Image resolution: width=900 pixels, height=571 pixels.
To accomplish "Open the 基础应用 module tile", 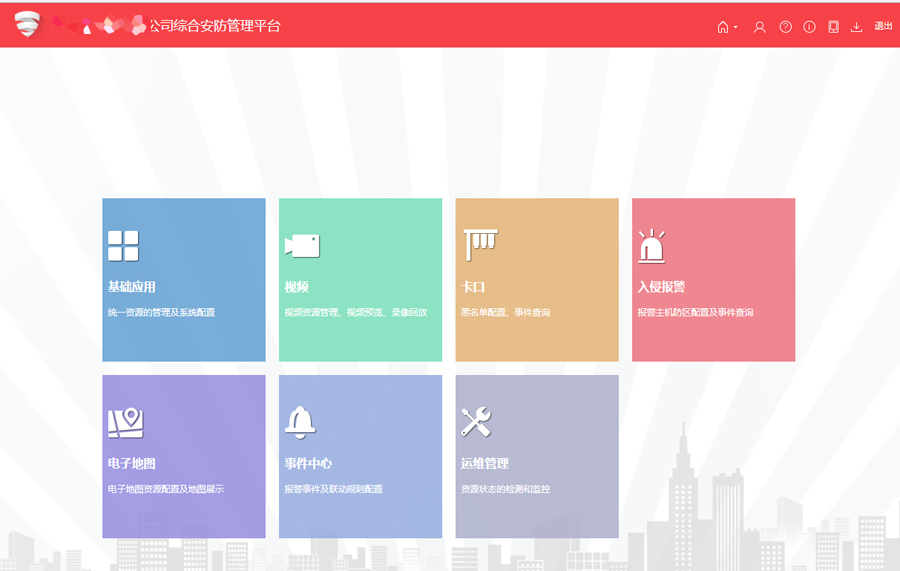I will click(183, 280).
